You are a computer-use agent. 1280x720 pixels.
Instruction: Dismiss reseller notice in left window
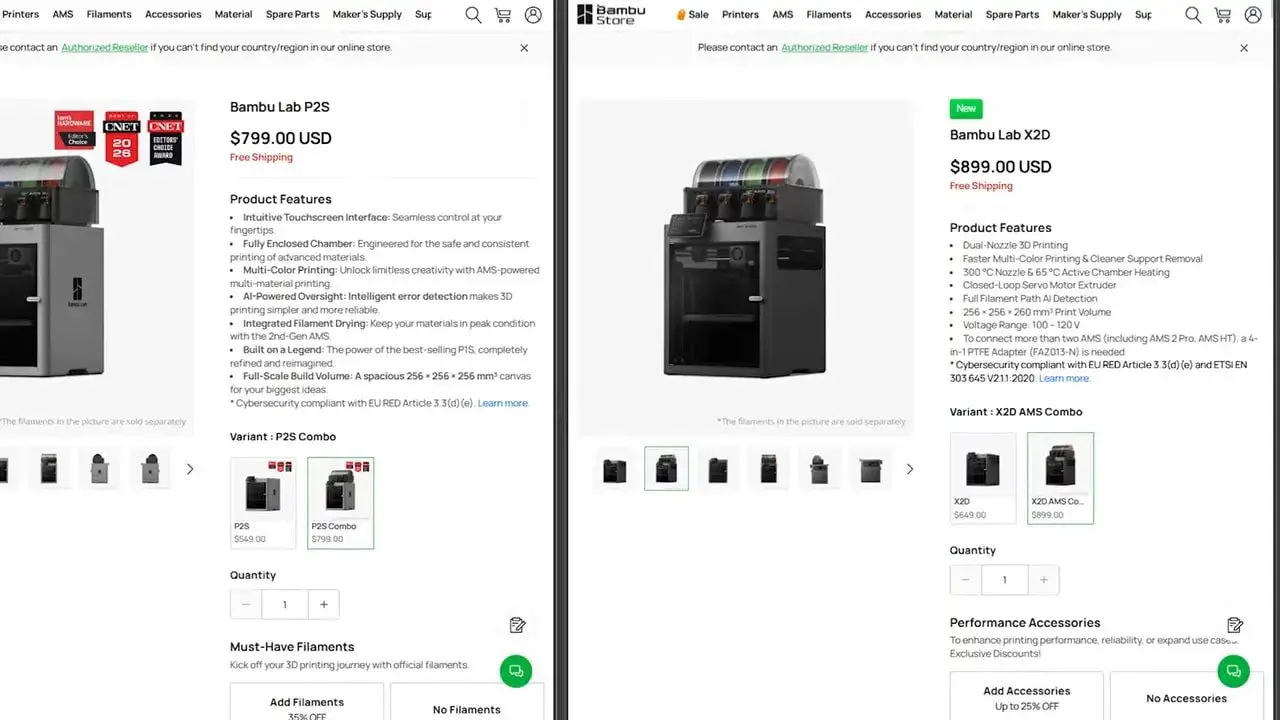click(524, 48)
